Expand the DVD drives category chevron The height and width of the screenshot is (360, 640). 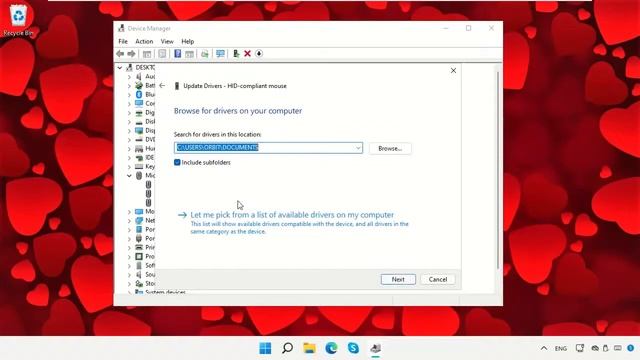coord(129,140)
